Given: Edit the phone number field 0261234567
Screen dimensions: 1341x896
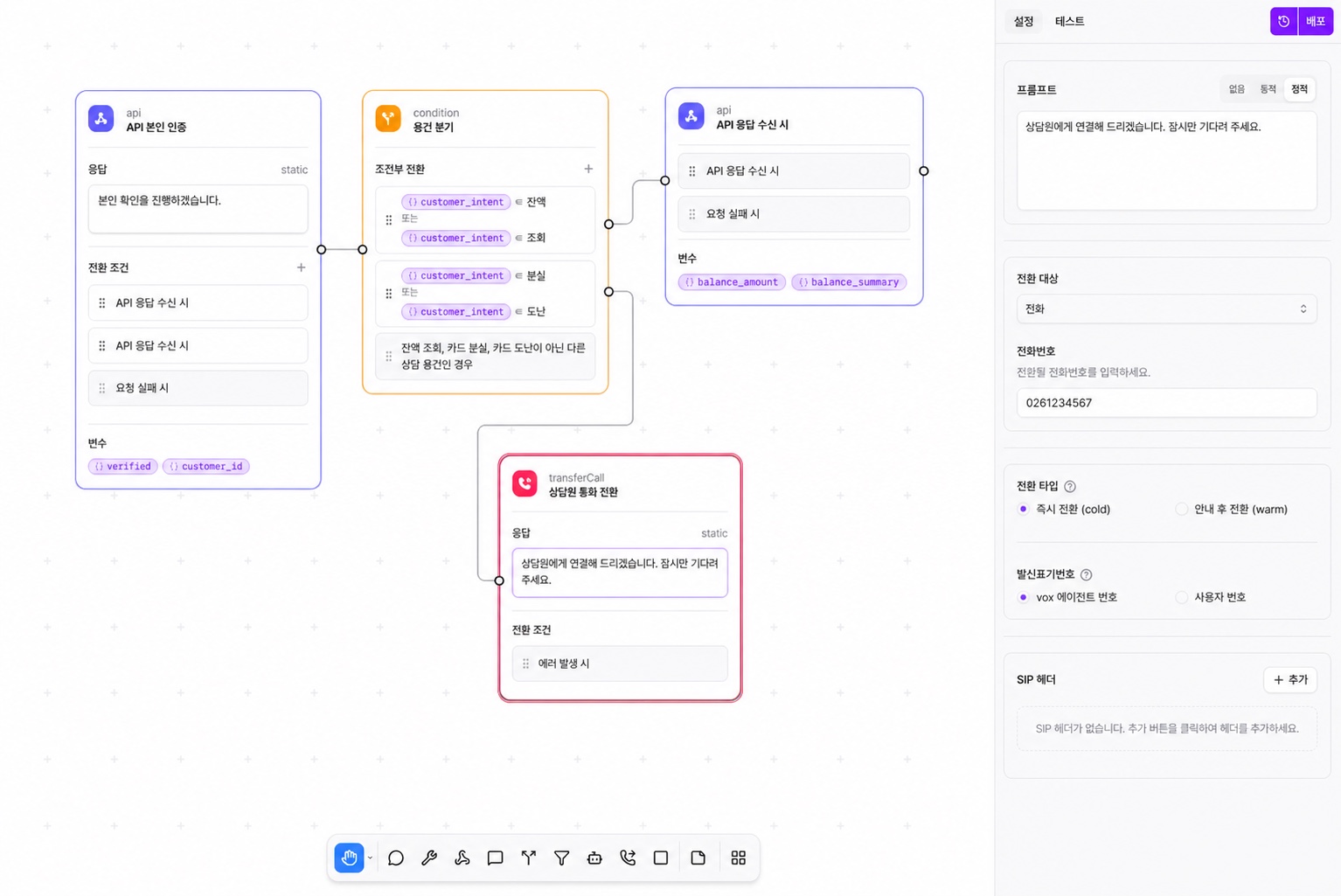Looking at the screenshot, I should click(x=1166, y=403).
